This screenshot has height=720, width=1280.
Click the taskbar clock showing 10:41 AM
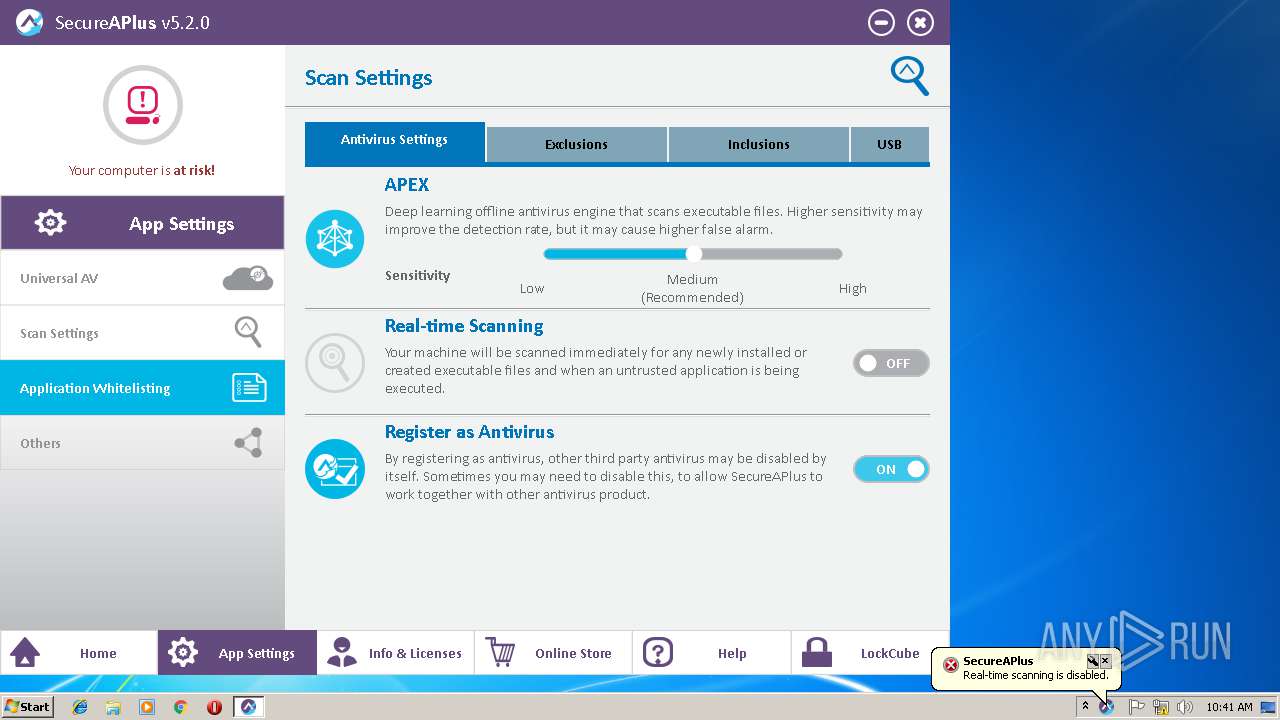1229,707
